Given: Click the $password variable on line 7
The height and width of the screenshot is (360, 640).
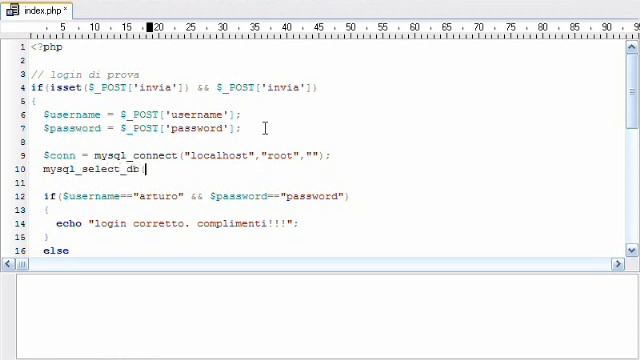Looking at the screenshot, I should (72, 128).
